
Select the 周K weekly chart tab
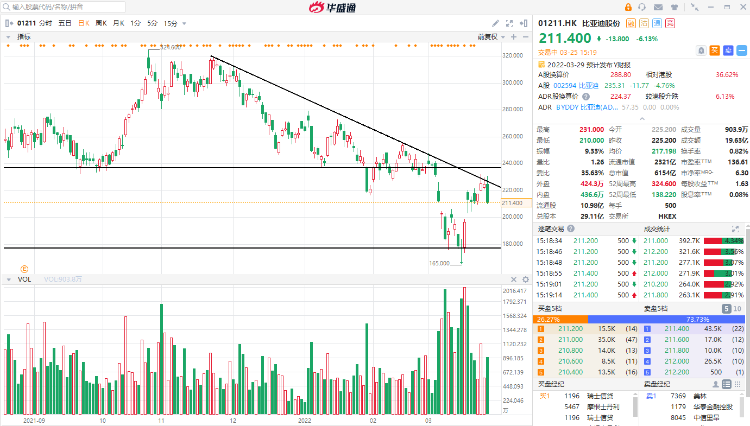pos(100,22)
